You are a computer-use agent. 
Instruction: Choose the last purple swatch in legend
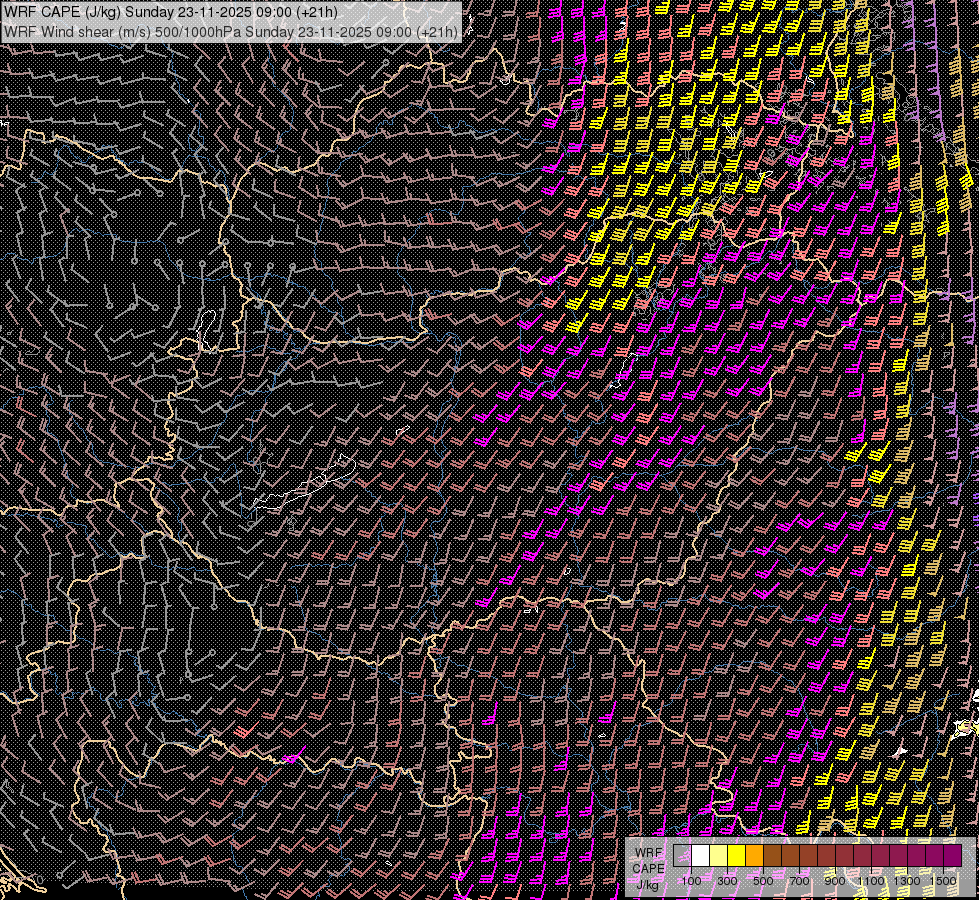(x=952, y=855)
